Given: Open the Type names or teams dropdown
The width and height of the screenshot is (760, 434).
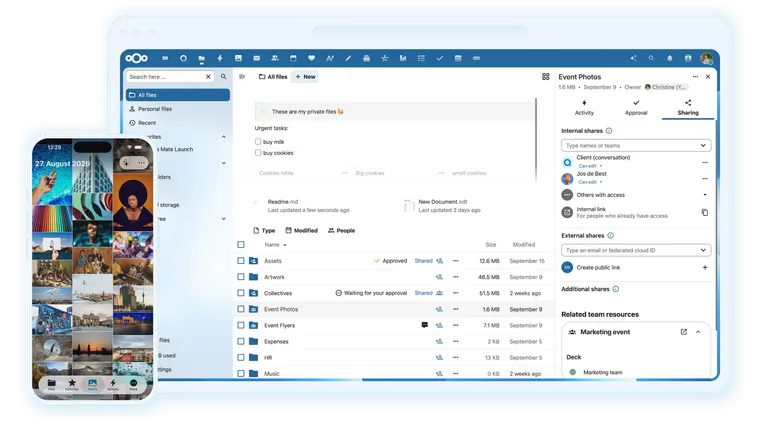Looking at the screenshot, I should coord(636,145).
